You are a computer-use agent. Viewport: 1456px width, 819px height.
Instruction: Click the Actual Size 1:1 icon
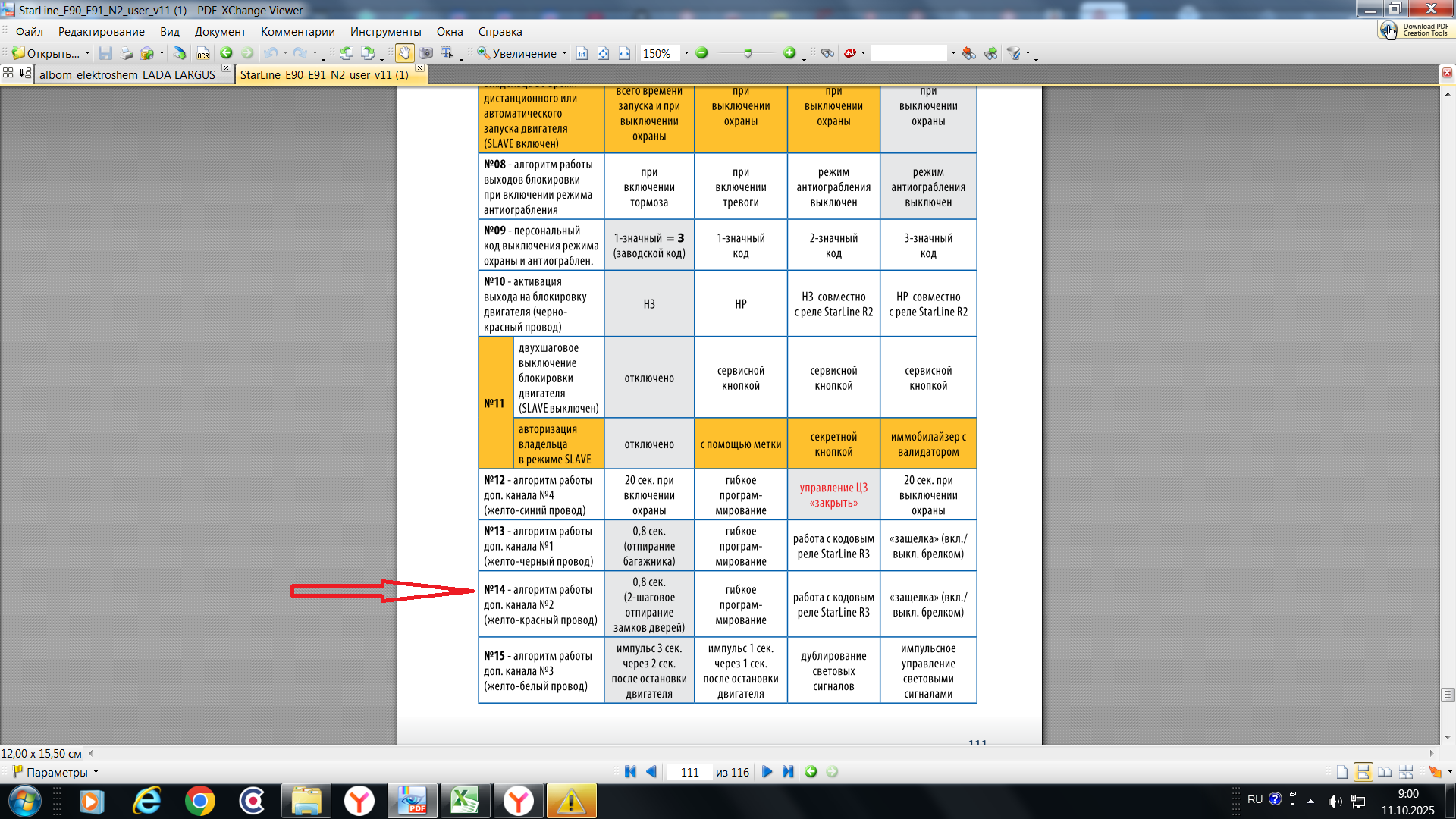pos(582,53)
